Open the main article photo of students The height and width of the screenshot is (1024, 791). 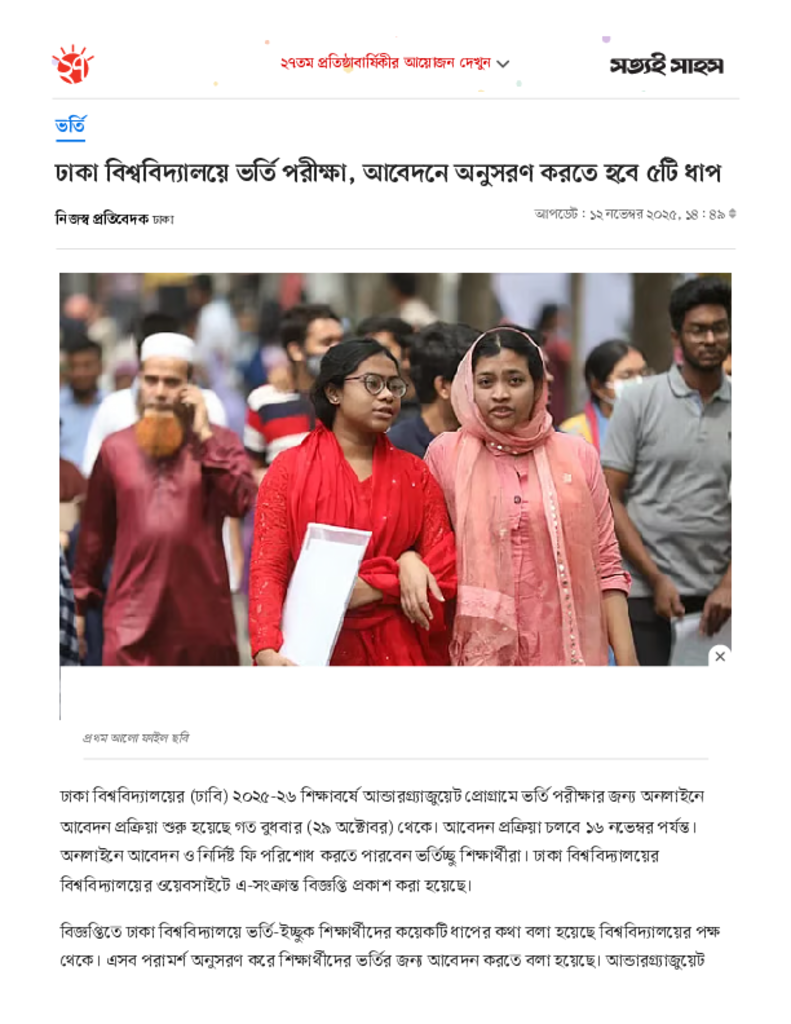point(395,469)
